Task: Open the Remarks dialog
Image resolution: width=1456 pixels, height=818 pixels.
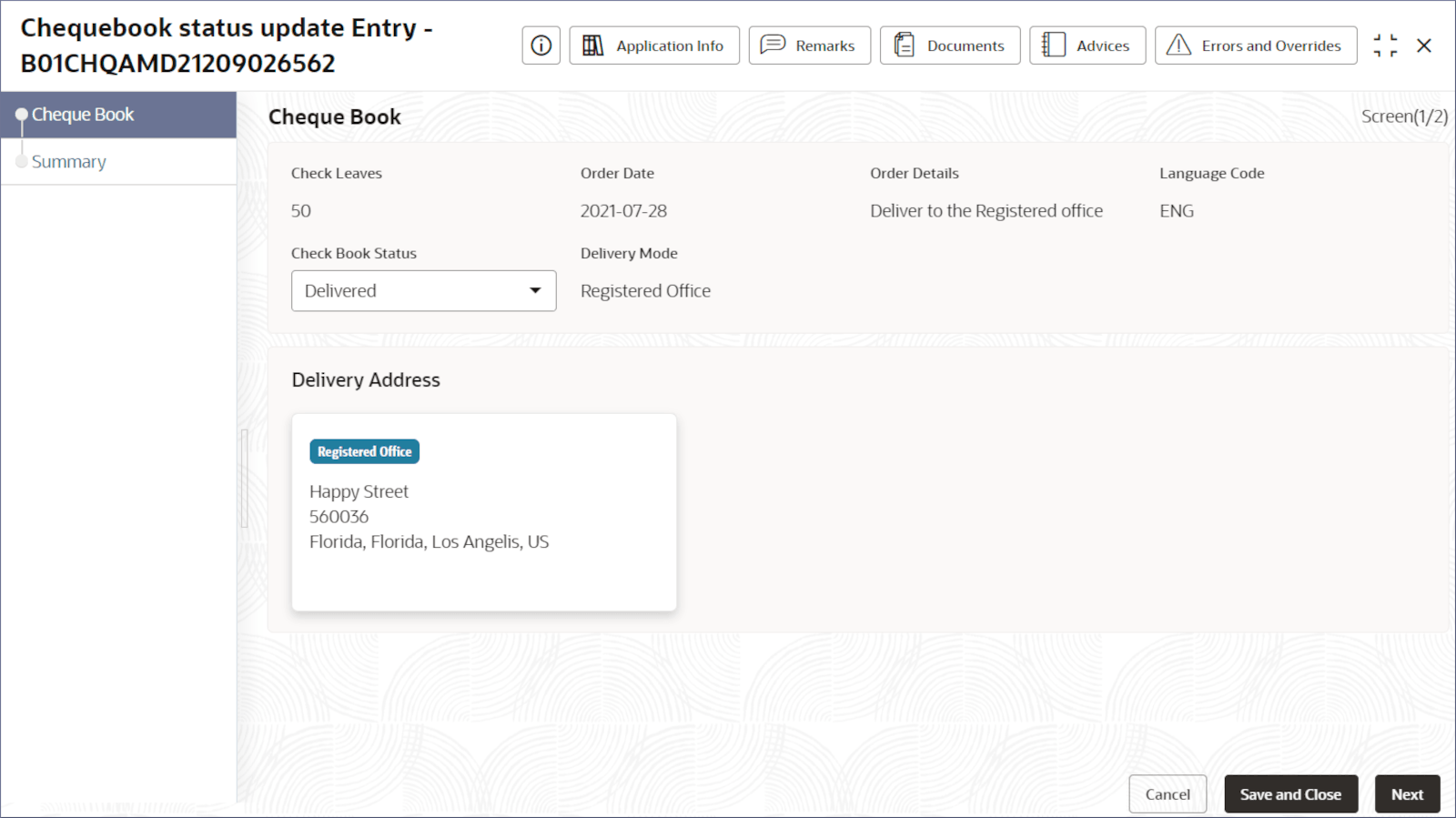Action: [x=809, y=45]
